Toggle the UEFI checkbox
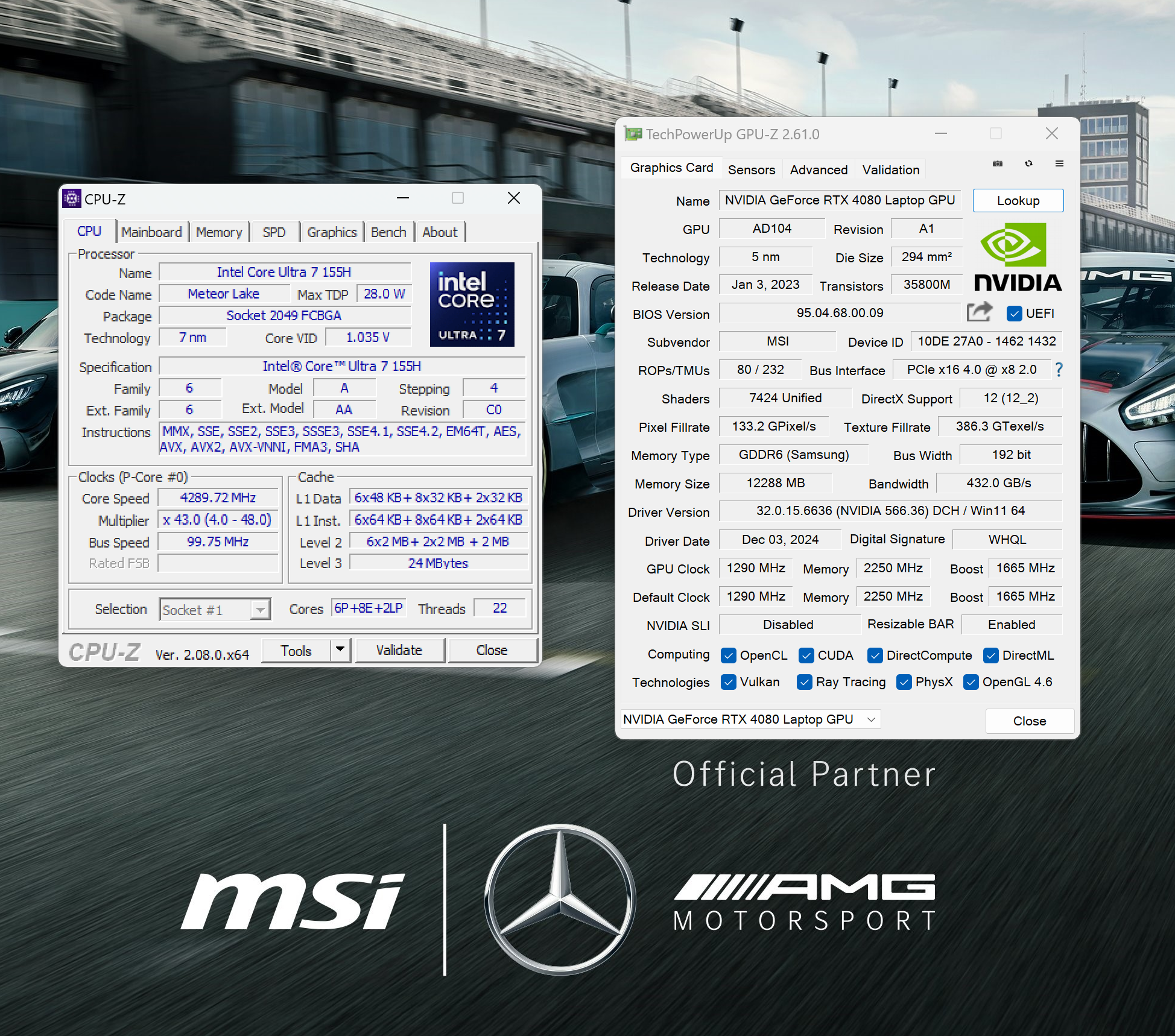 (x=1015, y=314)
